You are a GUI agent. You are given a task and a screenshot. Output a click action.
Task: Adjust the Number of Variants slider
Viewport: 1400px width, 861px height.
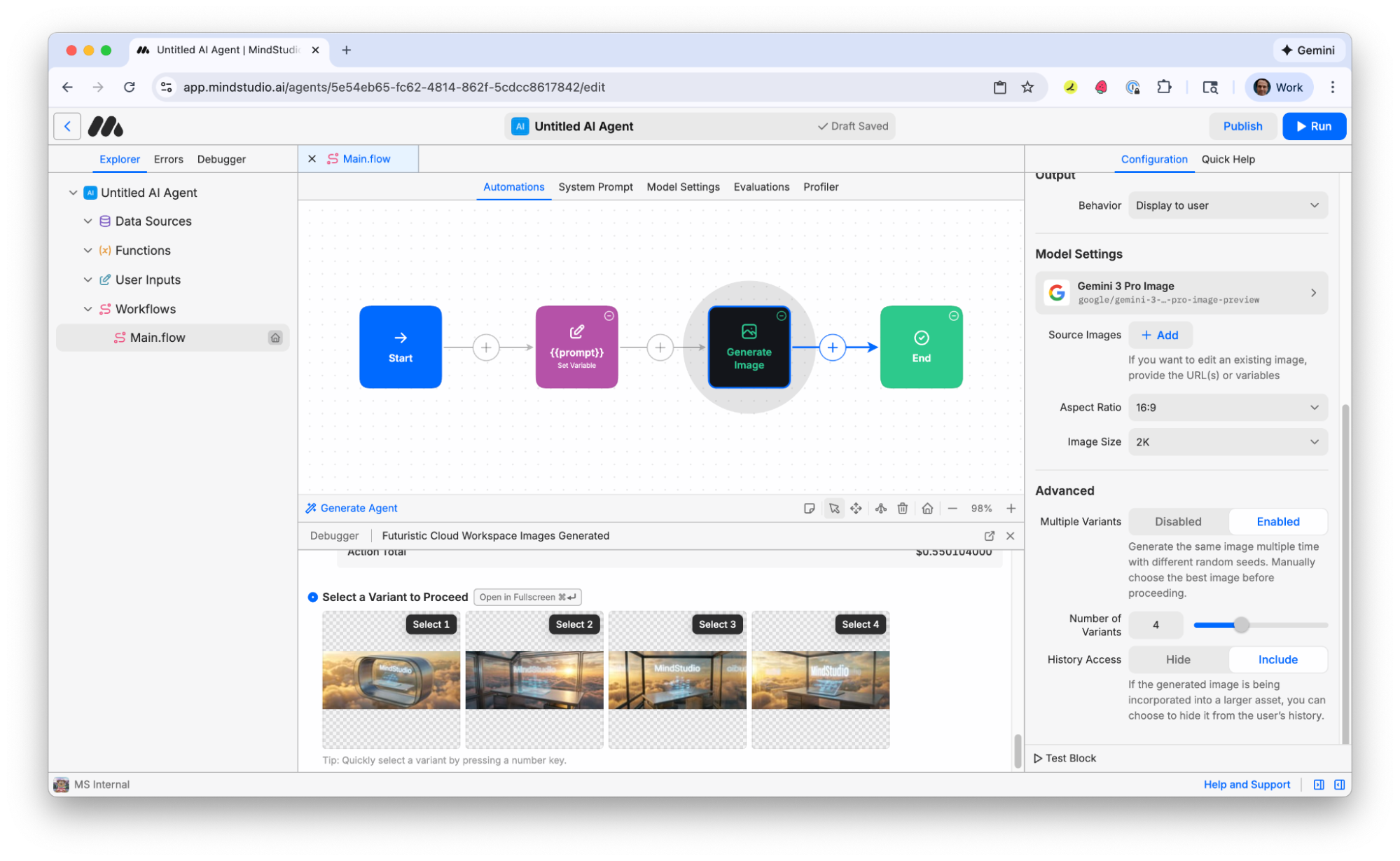pyautogui.click(x=1242, y=624)
